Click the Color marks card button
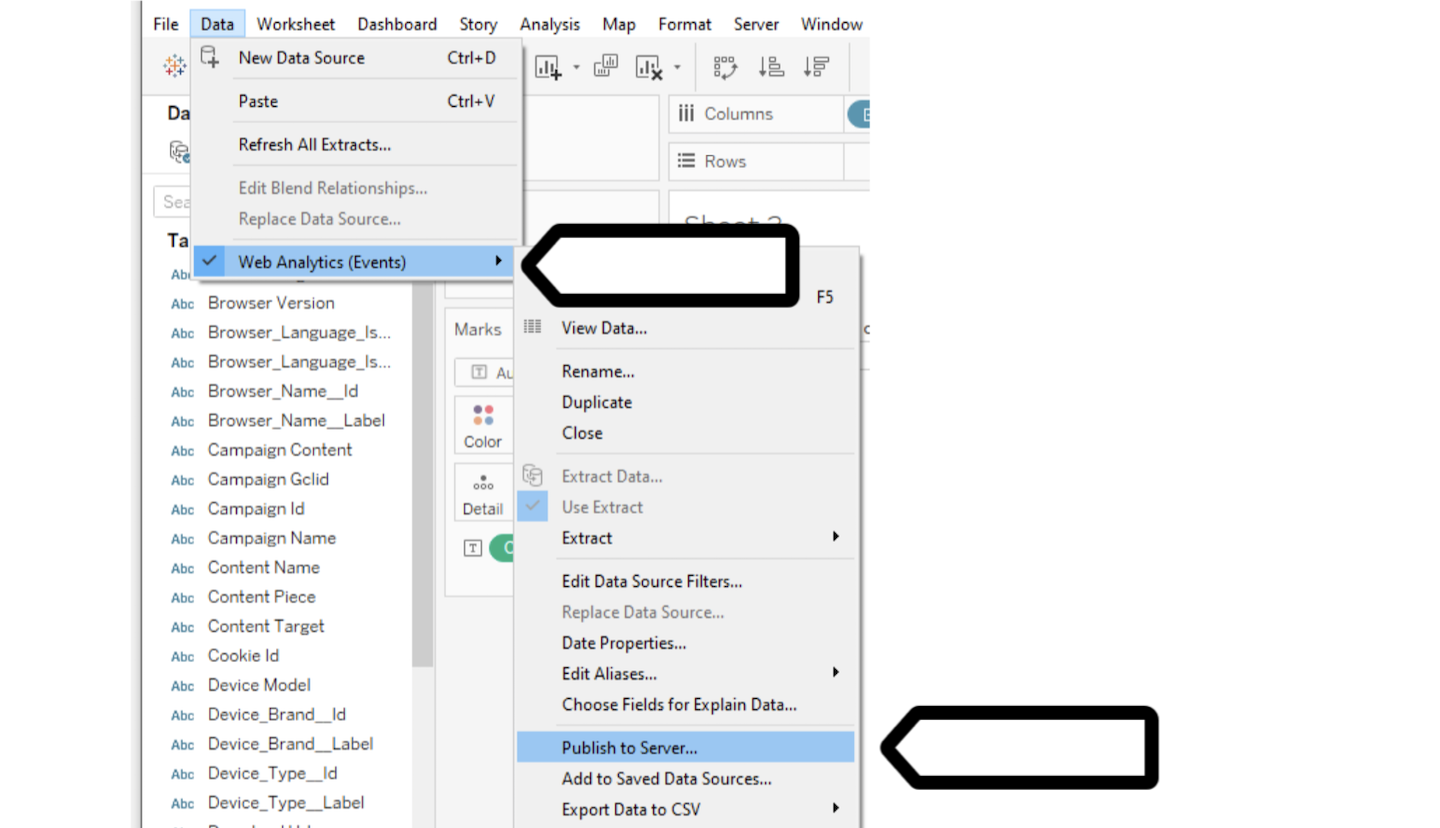The image size is (1440, 828). pyautogui.click(x=483, y=426)
